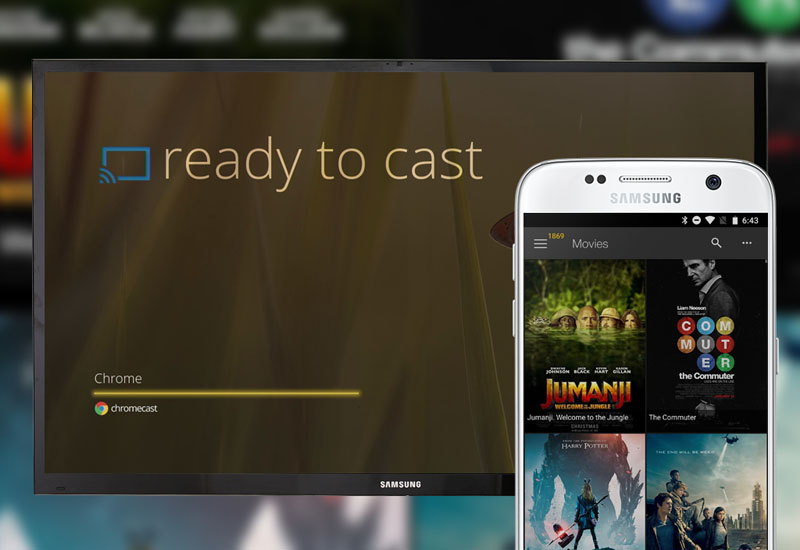The width and height of the screenshot is (800, 550).
Task: Tap the phone's front camera lens
Action: point(713,182)
